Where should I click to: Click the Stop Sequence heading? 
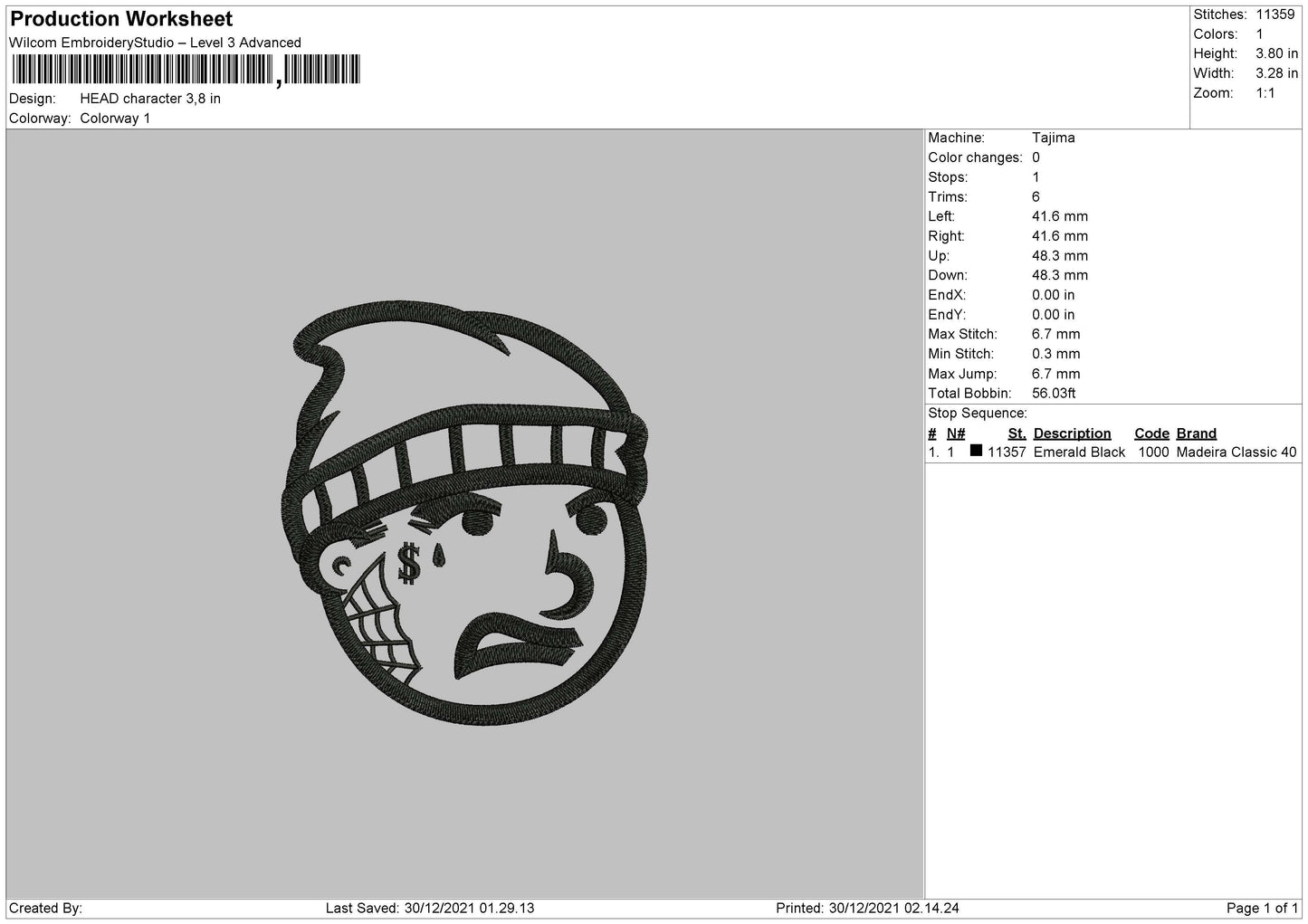978,414
